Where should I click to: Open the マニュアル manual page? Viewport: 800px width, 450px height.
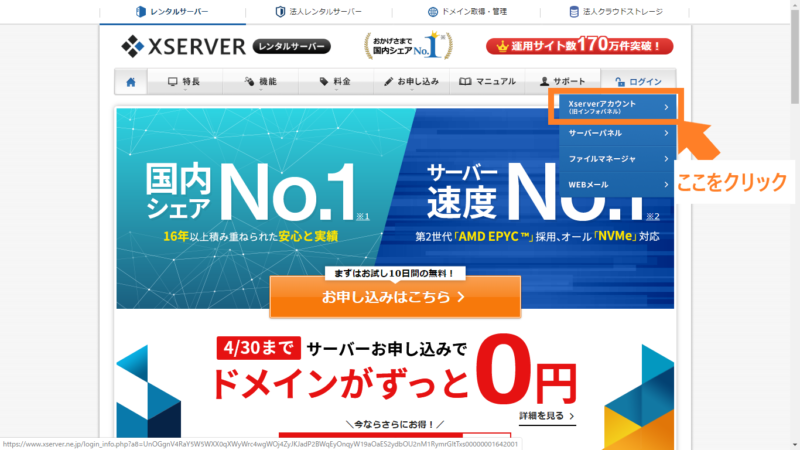pyautogui.click(x=487, y=82)
